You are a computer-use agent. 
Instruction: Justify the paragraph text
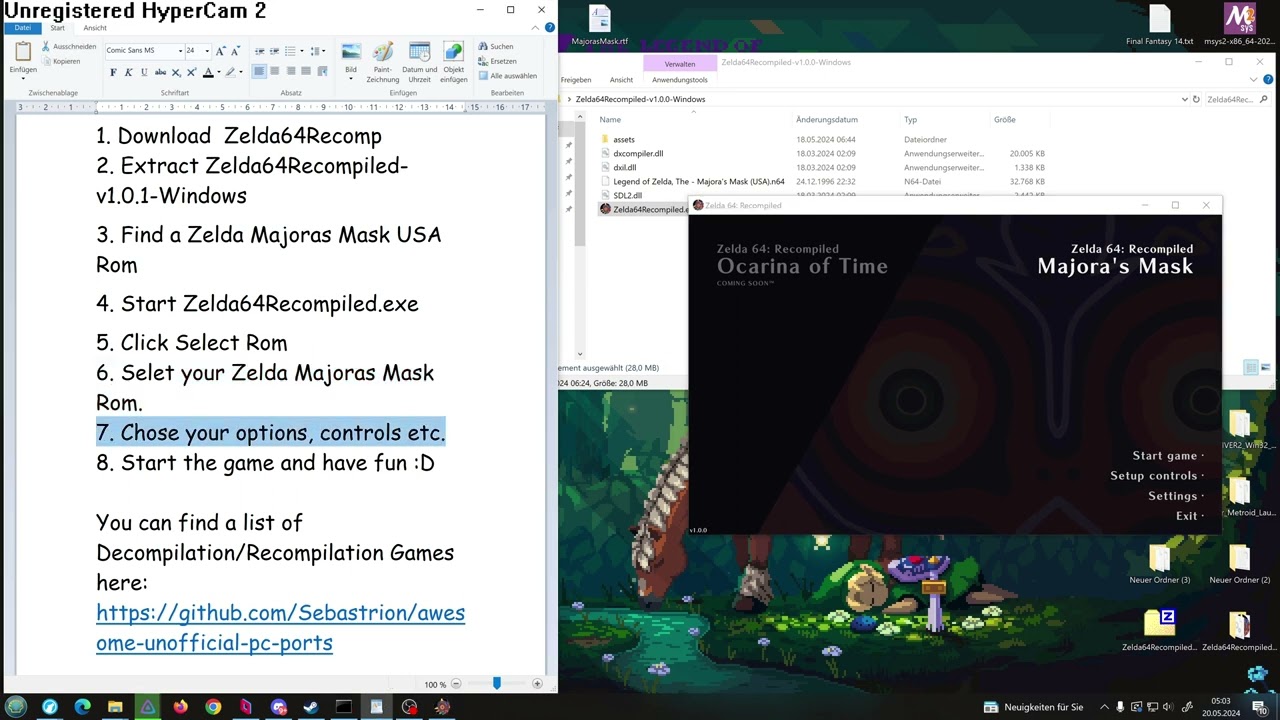306,71
